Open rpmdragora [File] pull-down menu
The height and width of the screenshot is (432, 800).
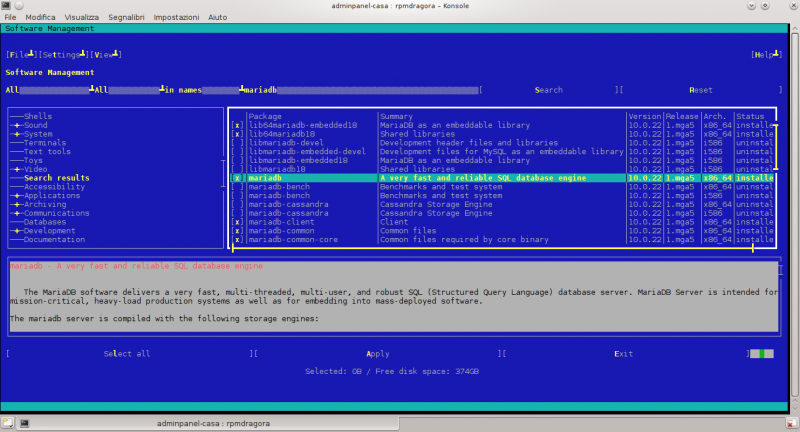tap(21, 55)
